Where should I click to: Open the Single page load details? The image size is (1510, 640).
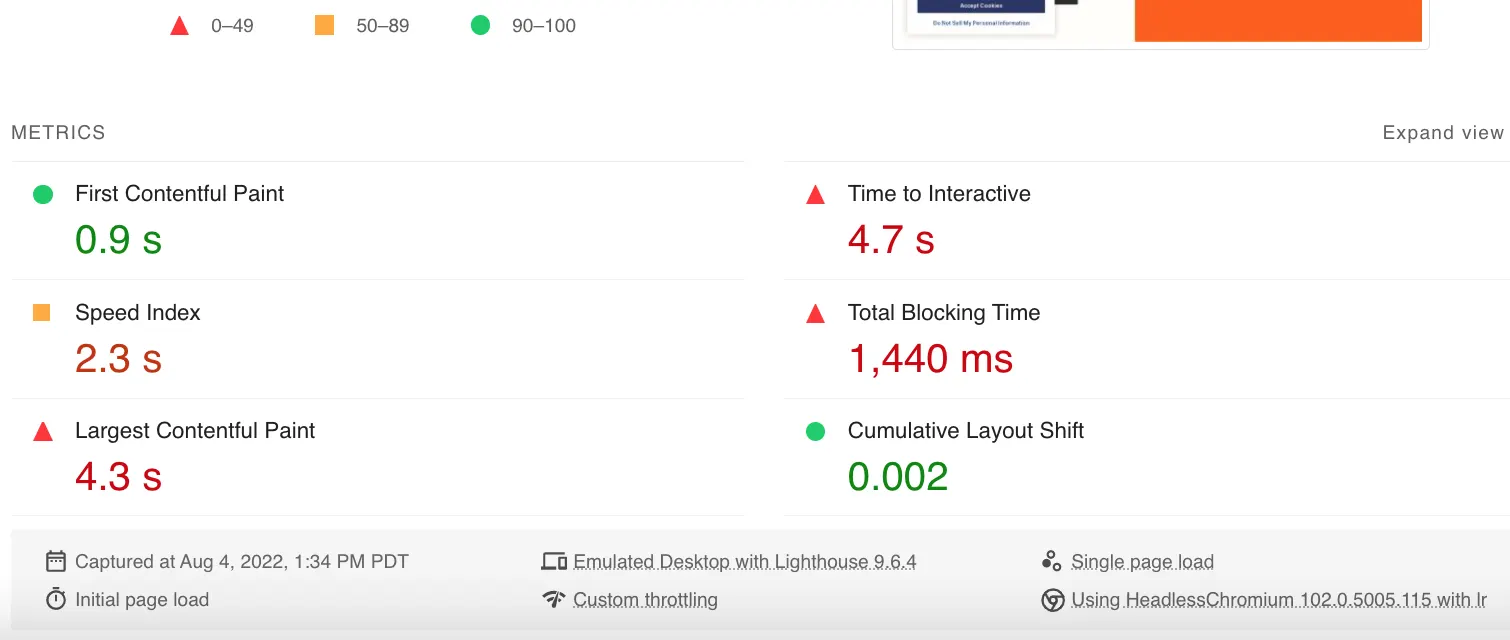(x=1142, y=562)
